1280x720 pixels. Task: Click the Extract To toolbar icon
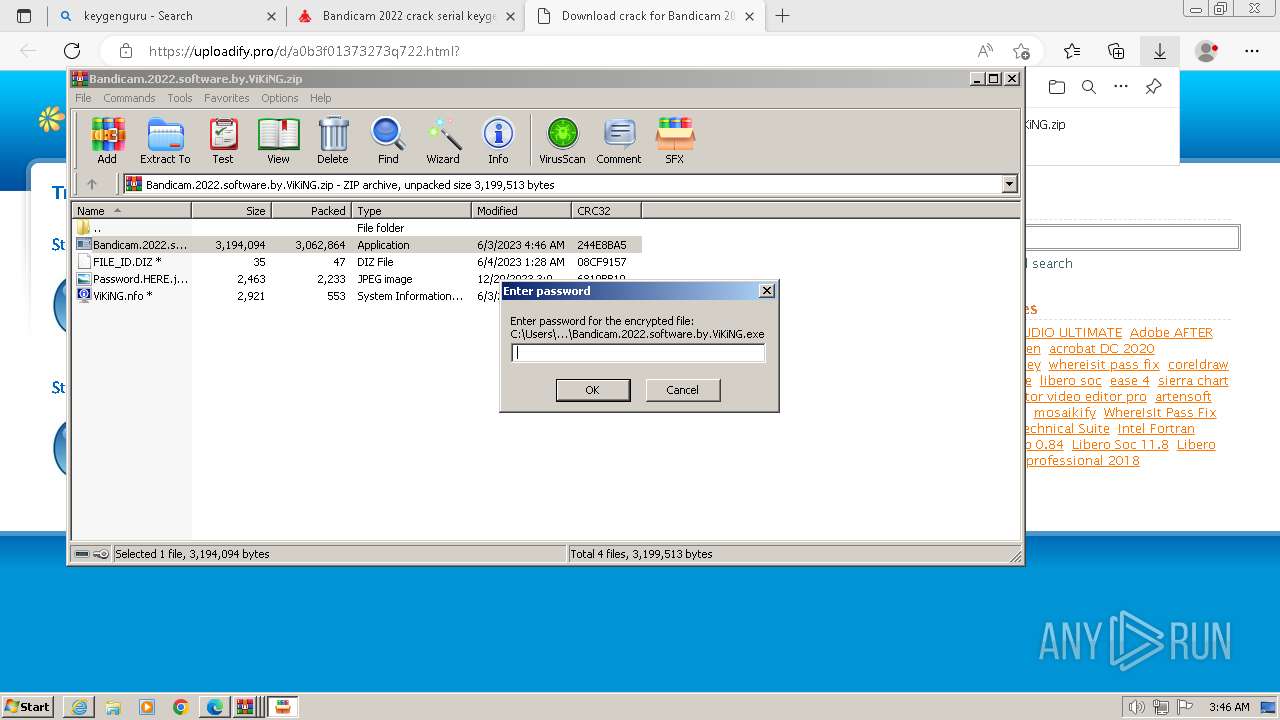pos(165,141)
